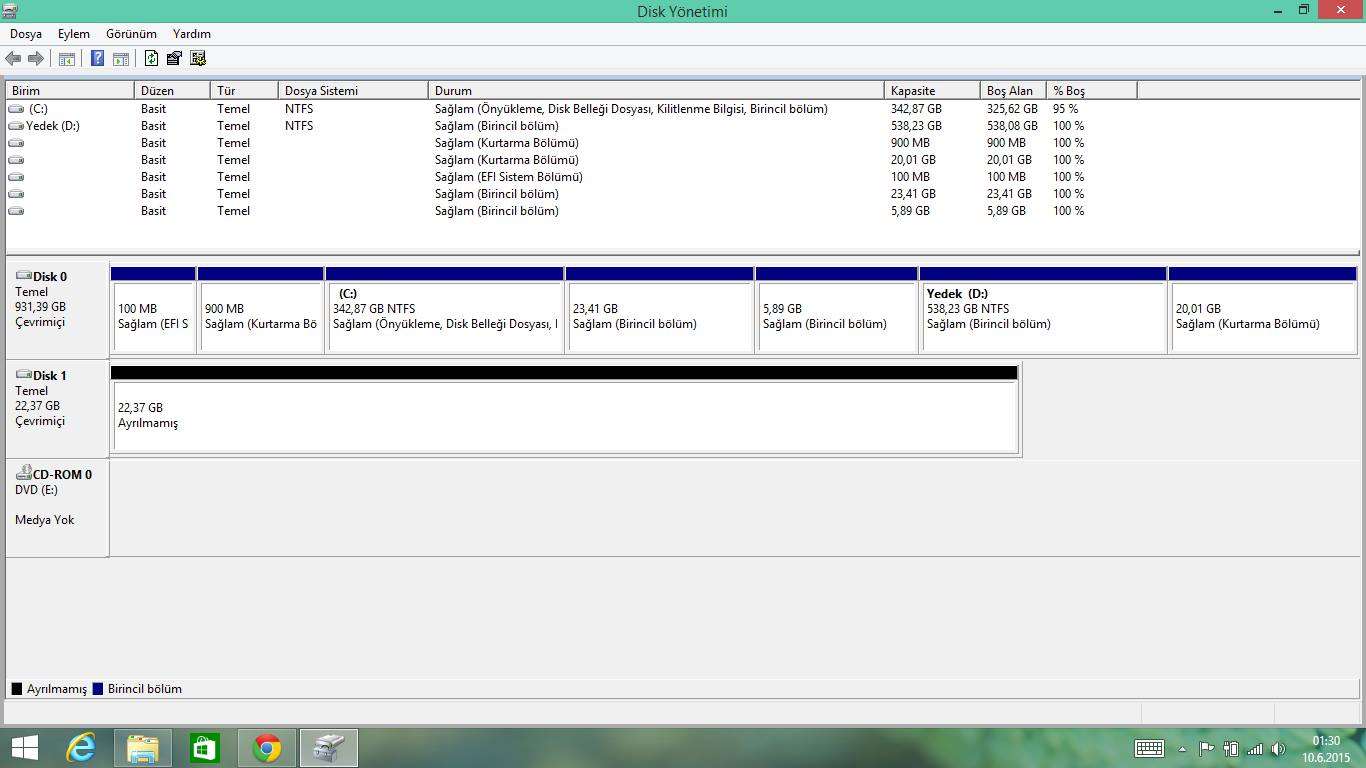Expand hidden system tray icons arrow

click(x=1182, y=749)
